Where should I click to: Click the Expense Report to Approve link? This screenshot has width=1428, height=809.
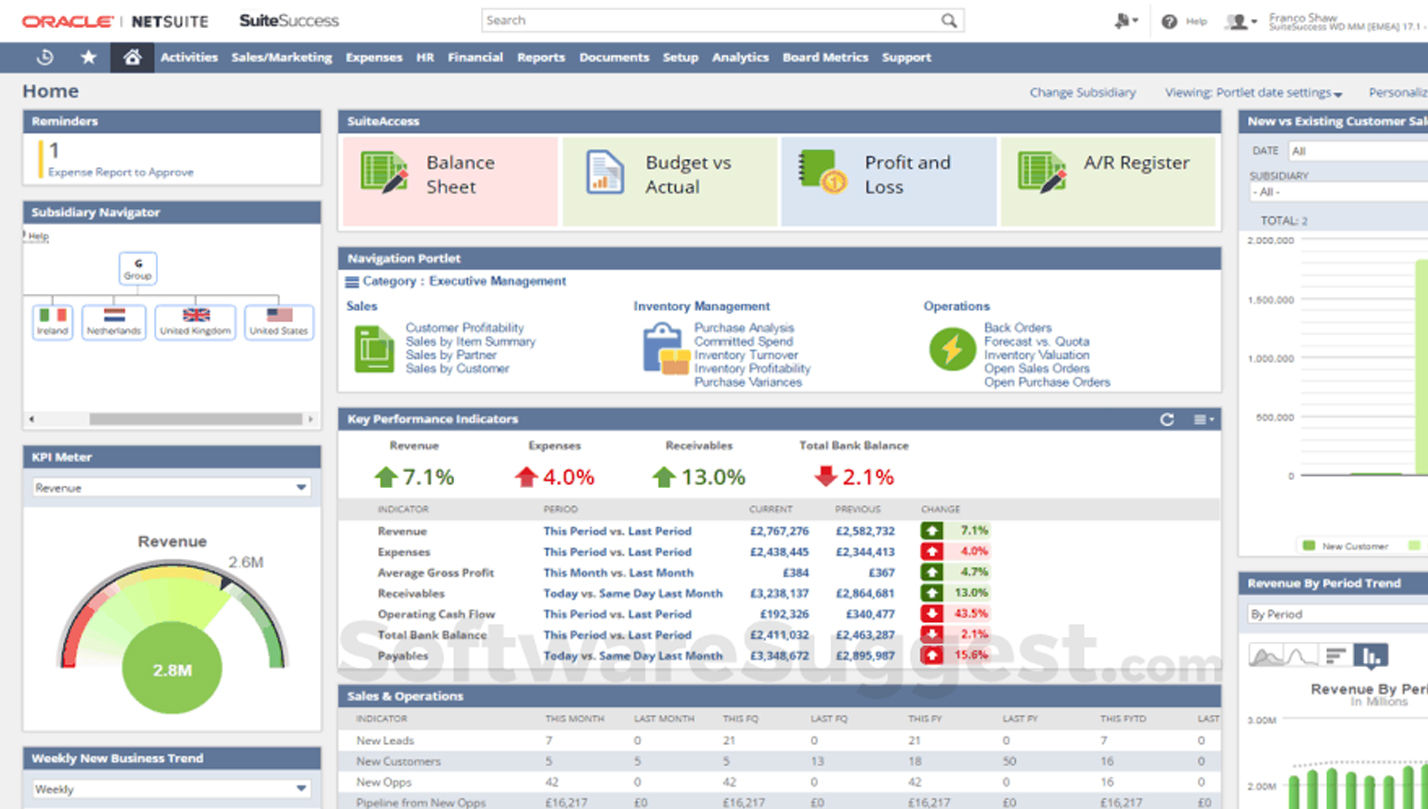coord(121,172)
